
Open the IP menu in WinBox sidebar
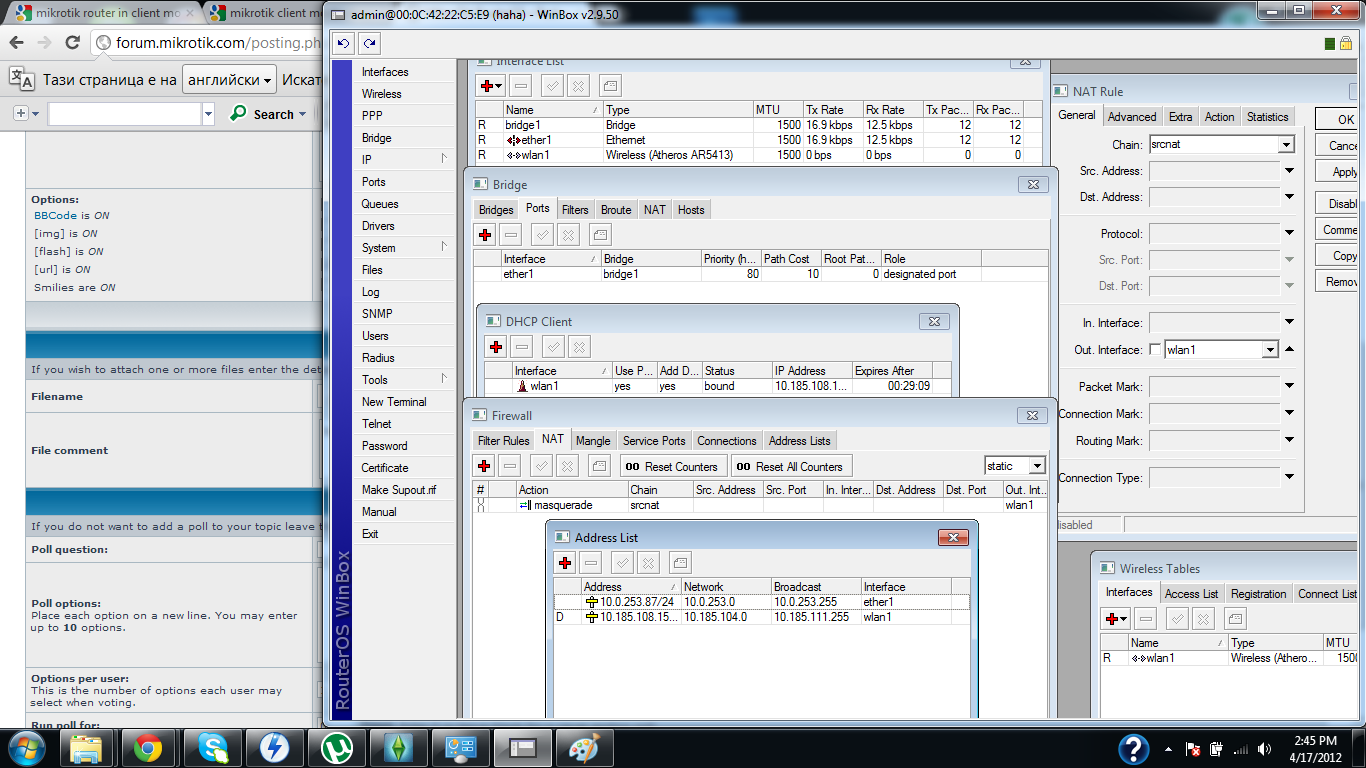[405, 160]
